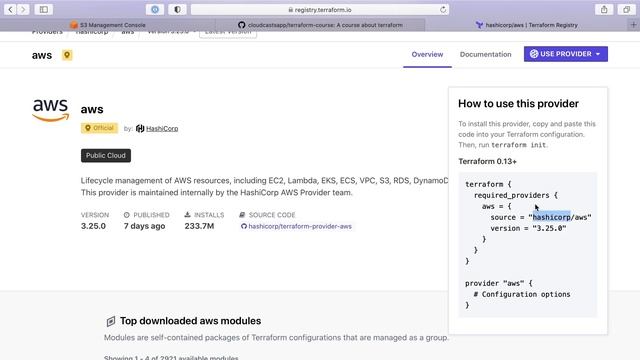Add a new tab with plus icon
Image resolution: width=640 pixels, height=360 pixels.
tap(633, 25)
